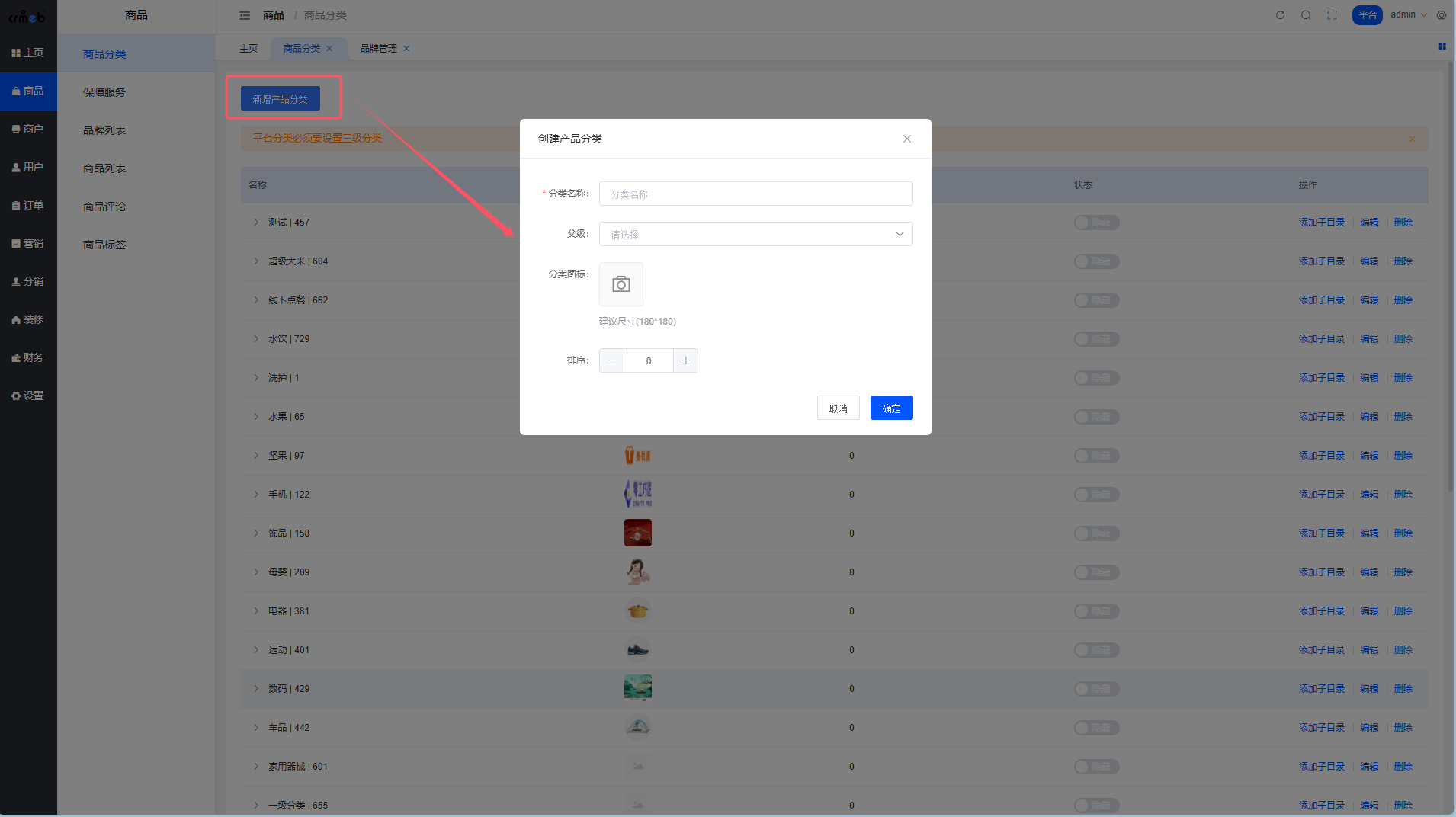Expand the 母婴 category row
Viewport: 1456px width, 817px height.
tap(256, 572)
